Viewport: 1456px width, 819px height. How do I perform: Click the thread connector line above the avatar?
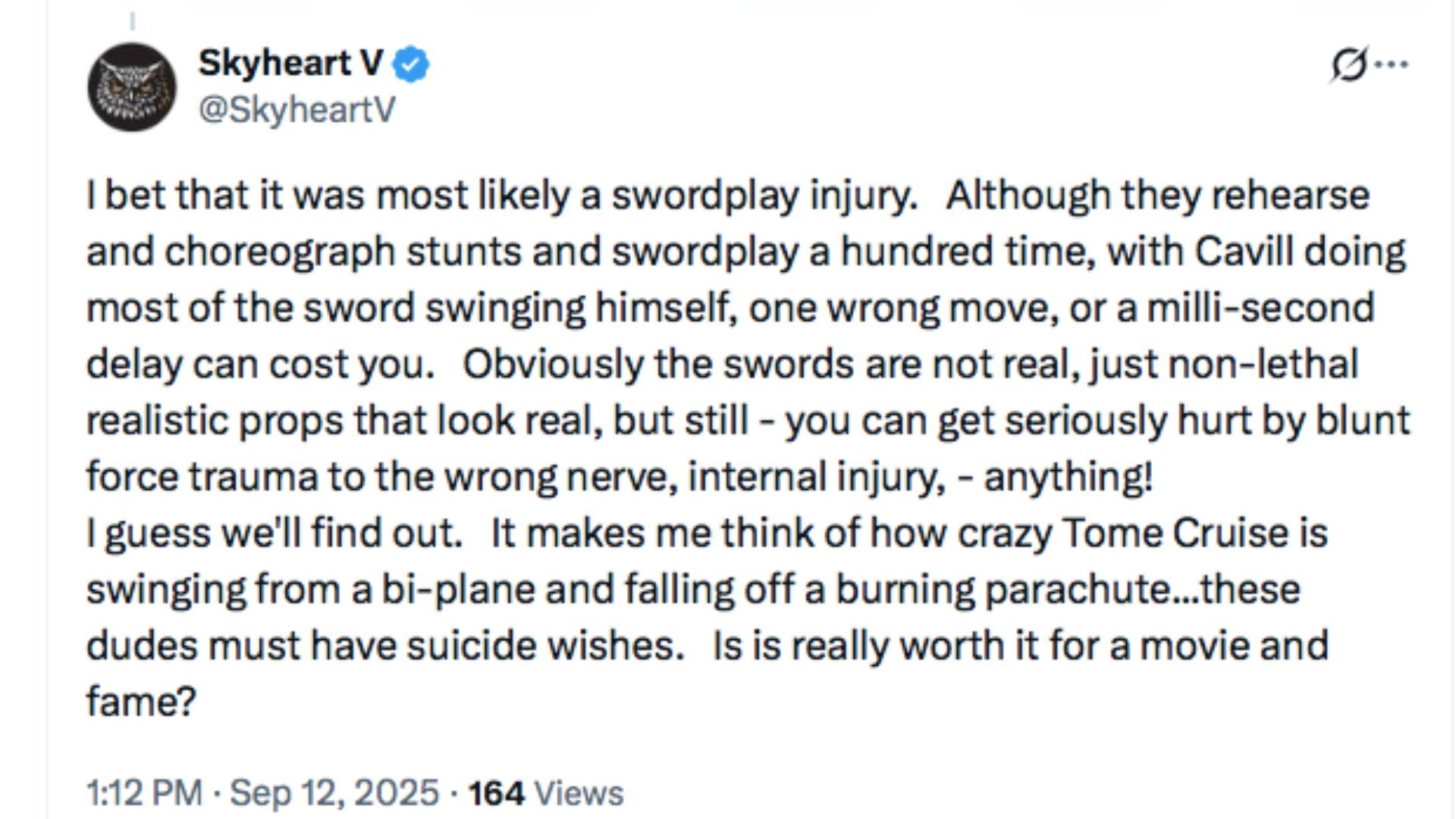(x=132, y=21)
